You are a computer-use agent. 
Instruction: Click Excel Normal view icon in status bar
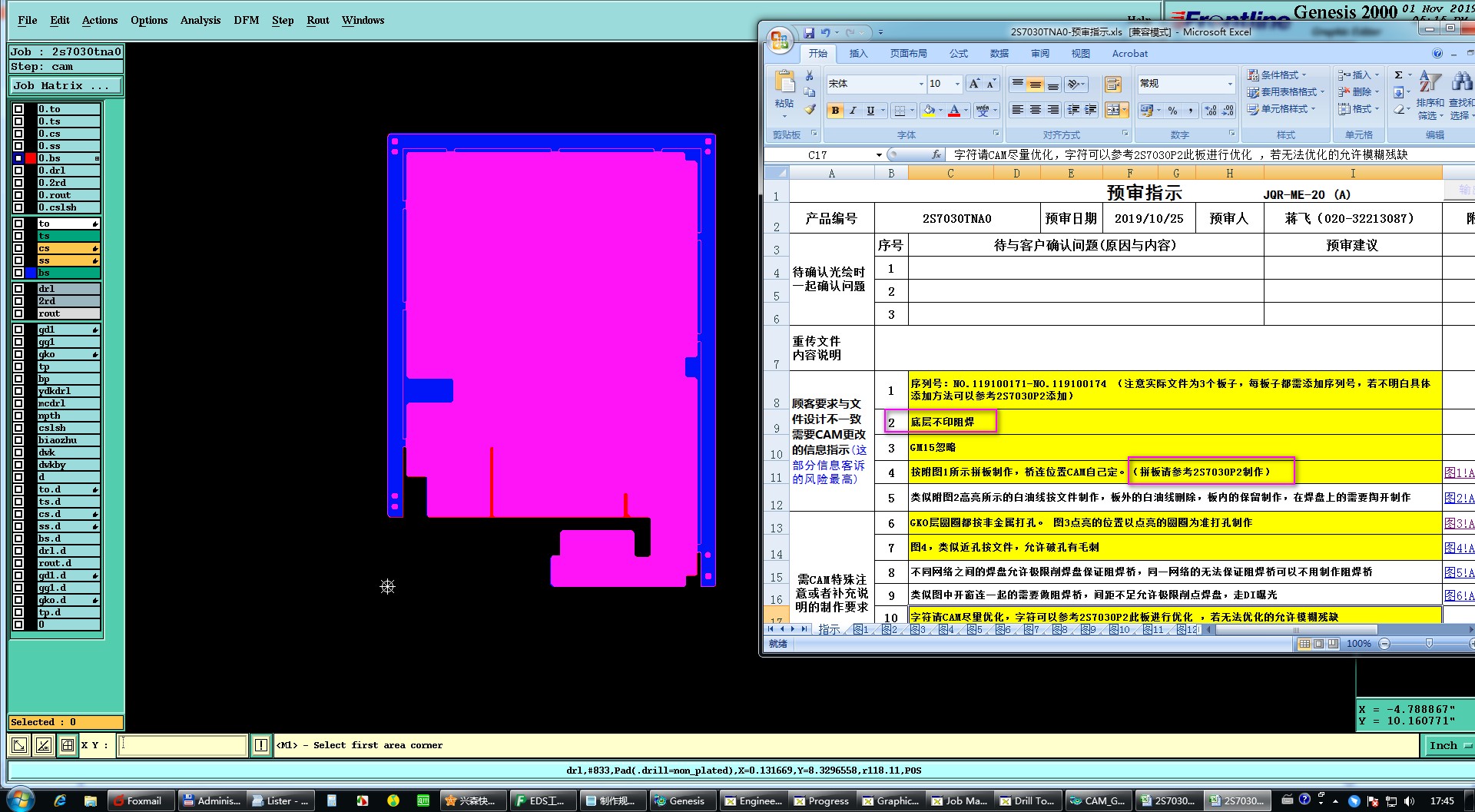pos(1304,644)
